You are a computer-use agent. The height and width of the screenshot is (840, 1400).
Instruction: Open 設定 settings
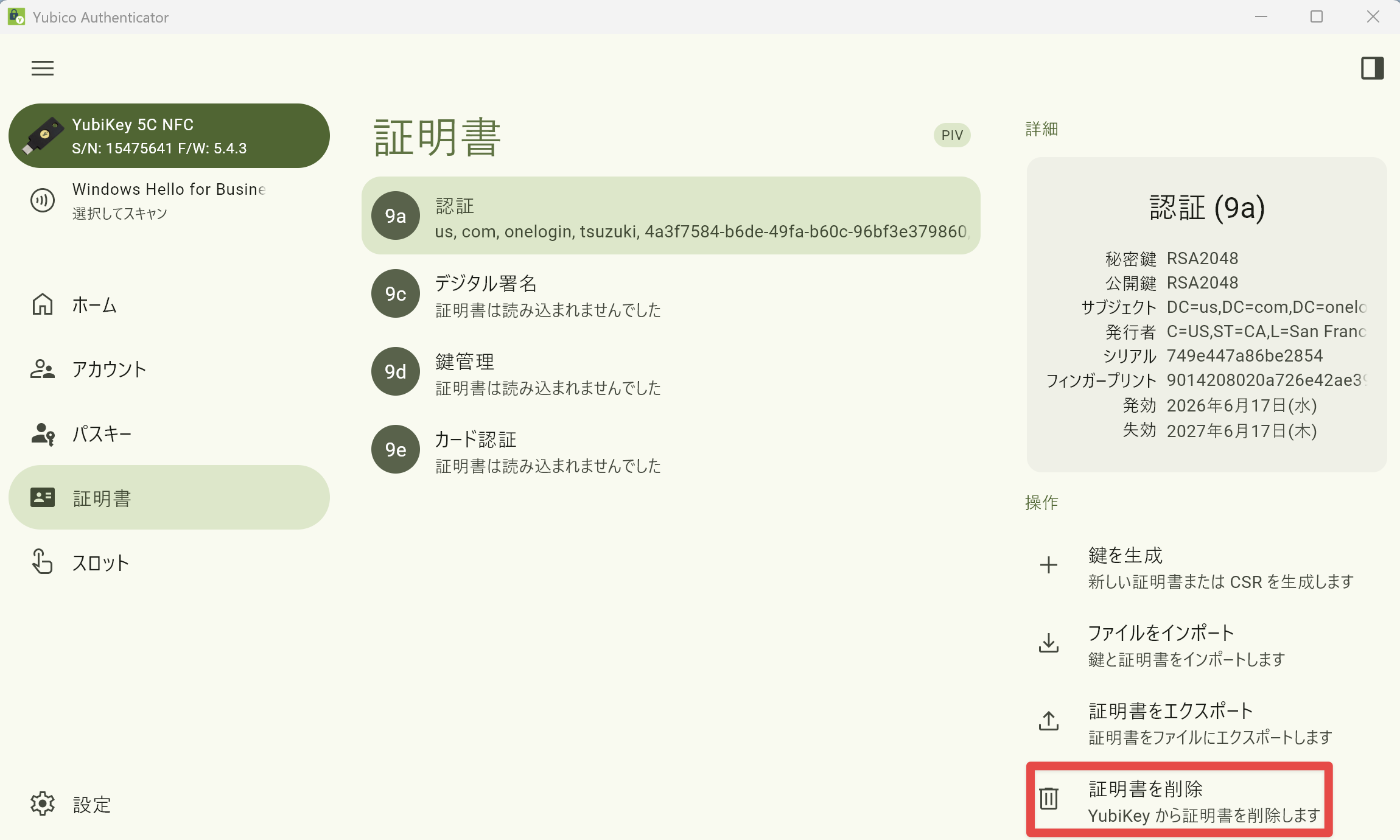(169, 804)
